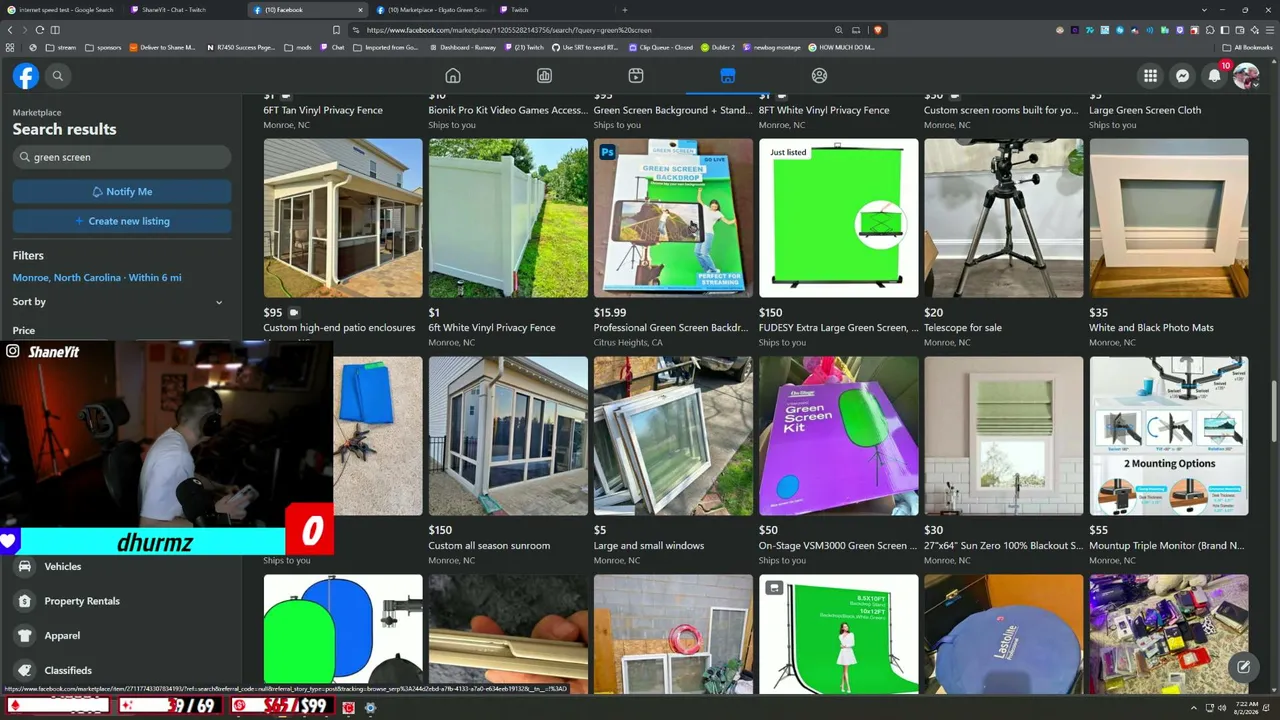This screenshot has height=720, width=1280.
Task: Open the Notifications bell icon
Action: [1214, 76]
